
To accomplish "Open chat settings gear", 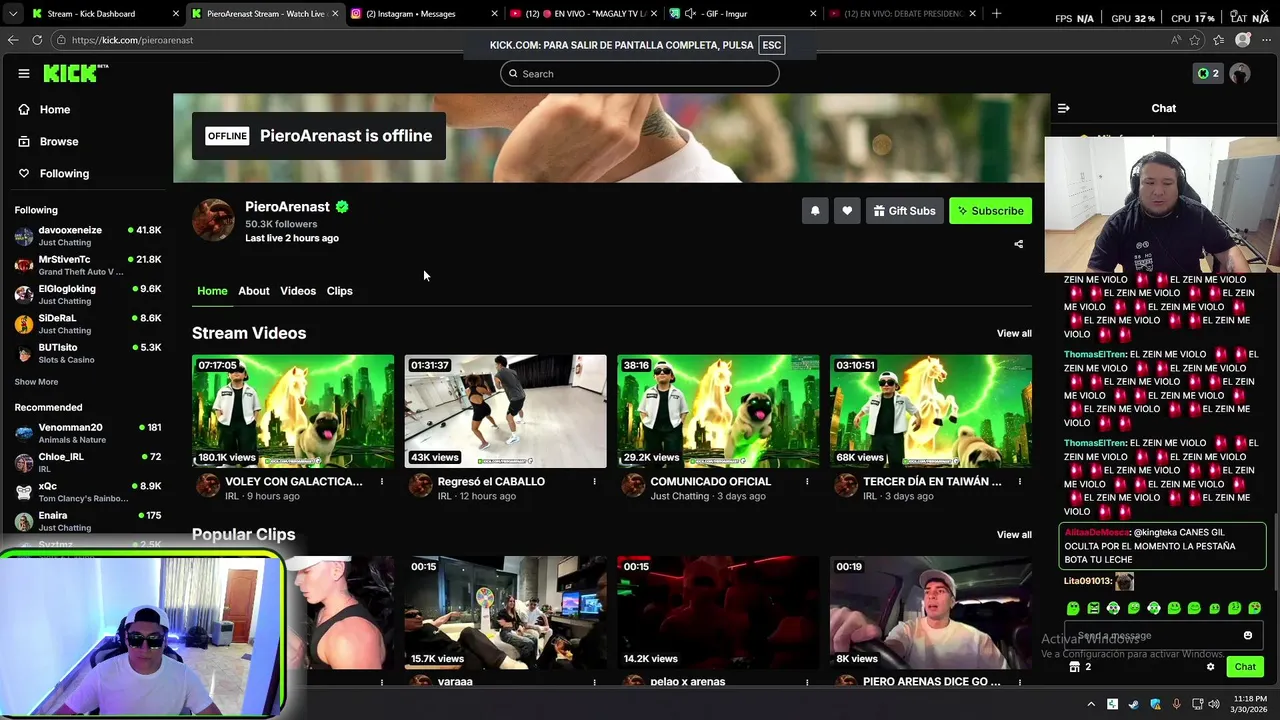I will click(1210, 667).
